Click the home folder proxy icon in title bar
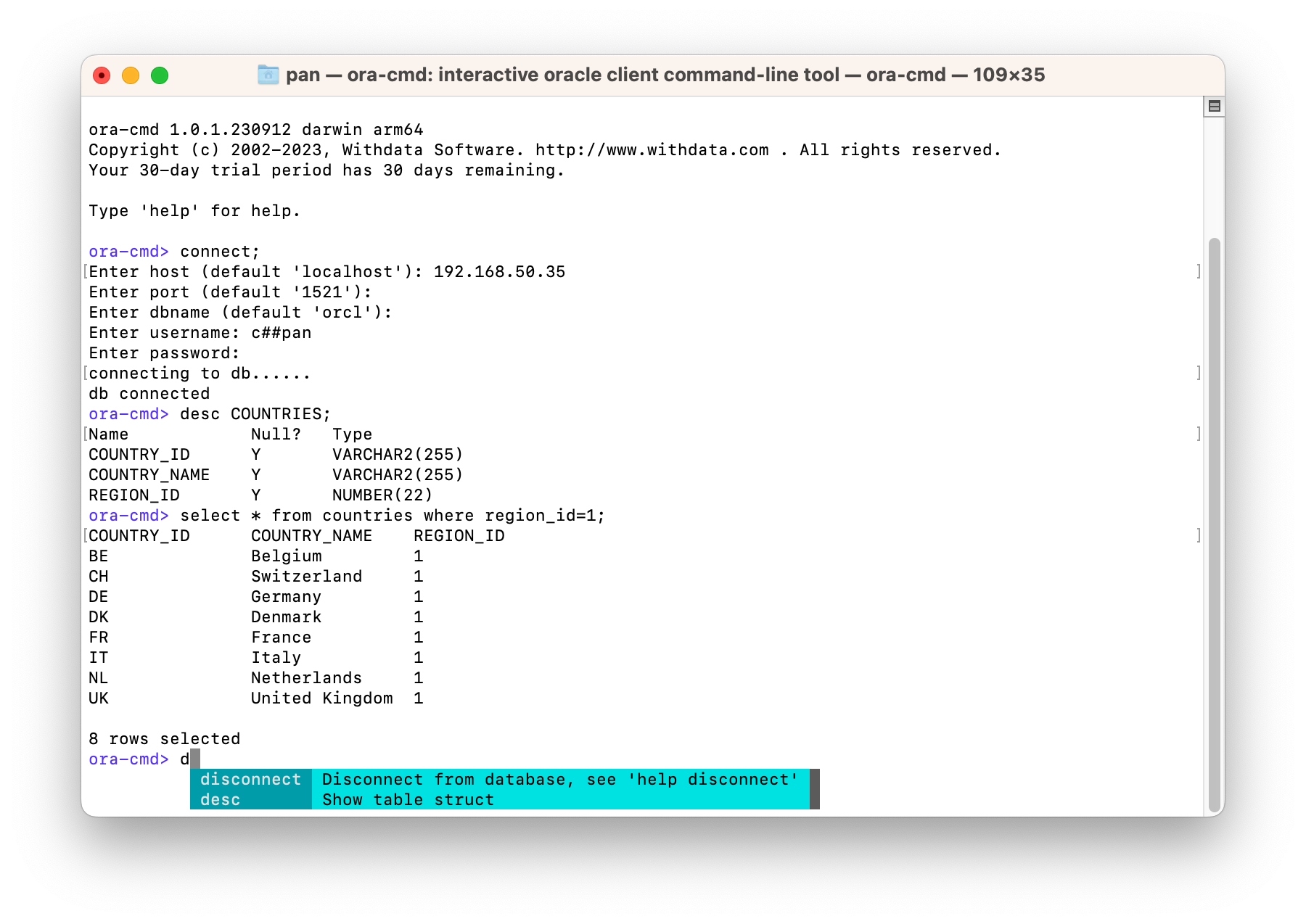1306x924 pixels. point(267,75)
